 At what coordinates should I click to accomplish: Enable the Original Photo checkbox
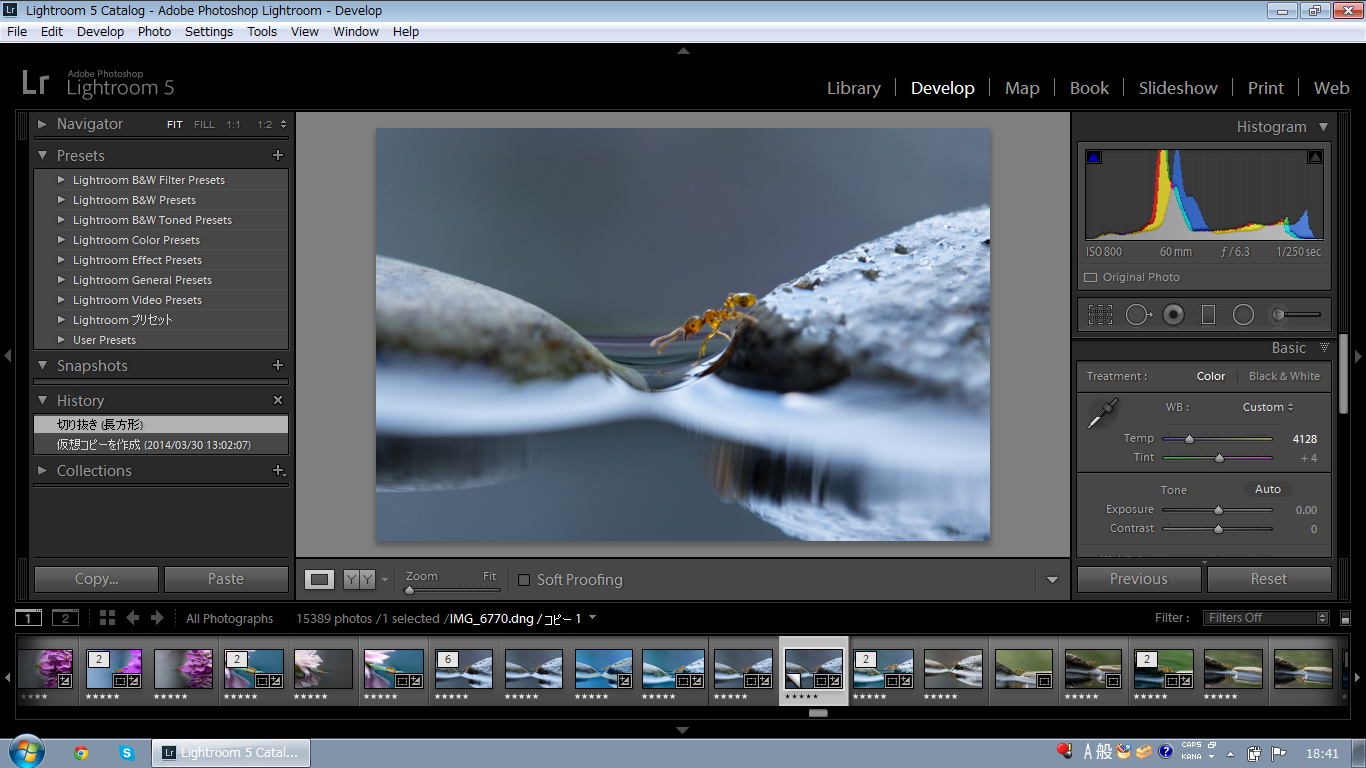click(1091, 277)
